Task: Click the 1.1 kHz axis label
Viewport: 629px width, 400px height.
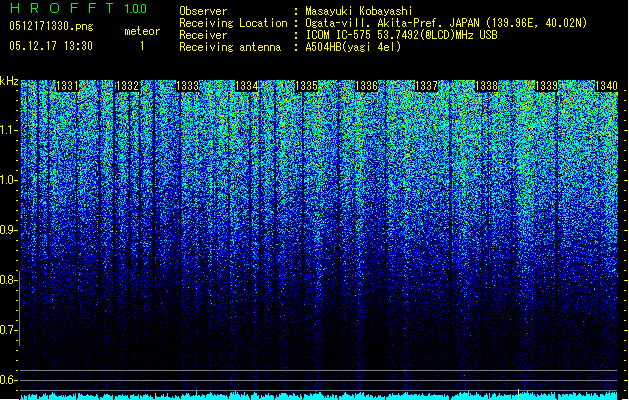Action: coord(9,130)
